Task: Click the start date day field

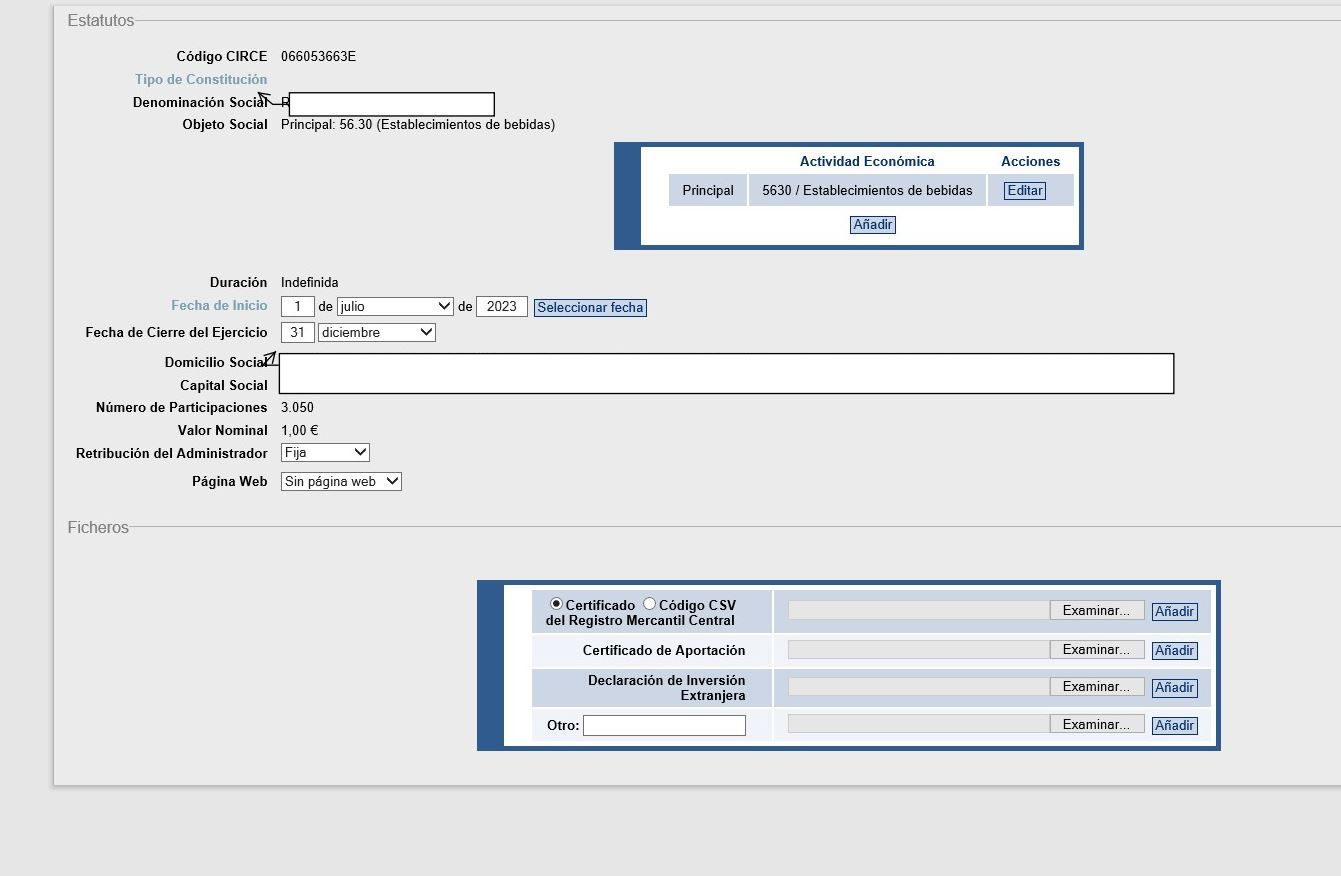Action: click(298, 307)
